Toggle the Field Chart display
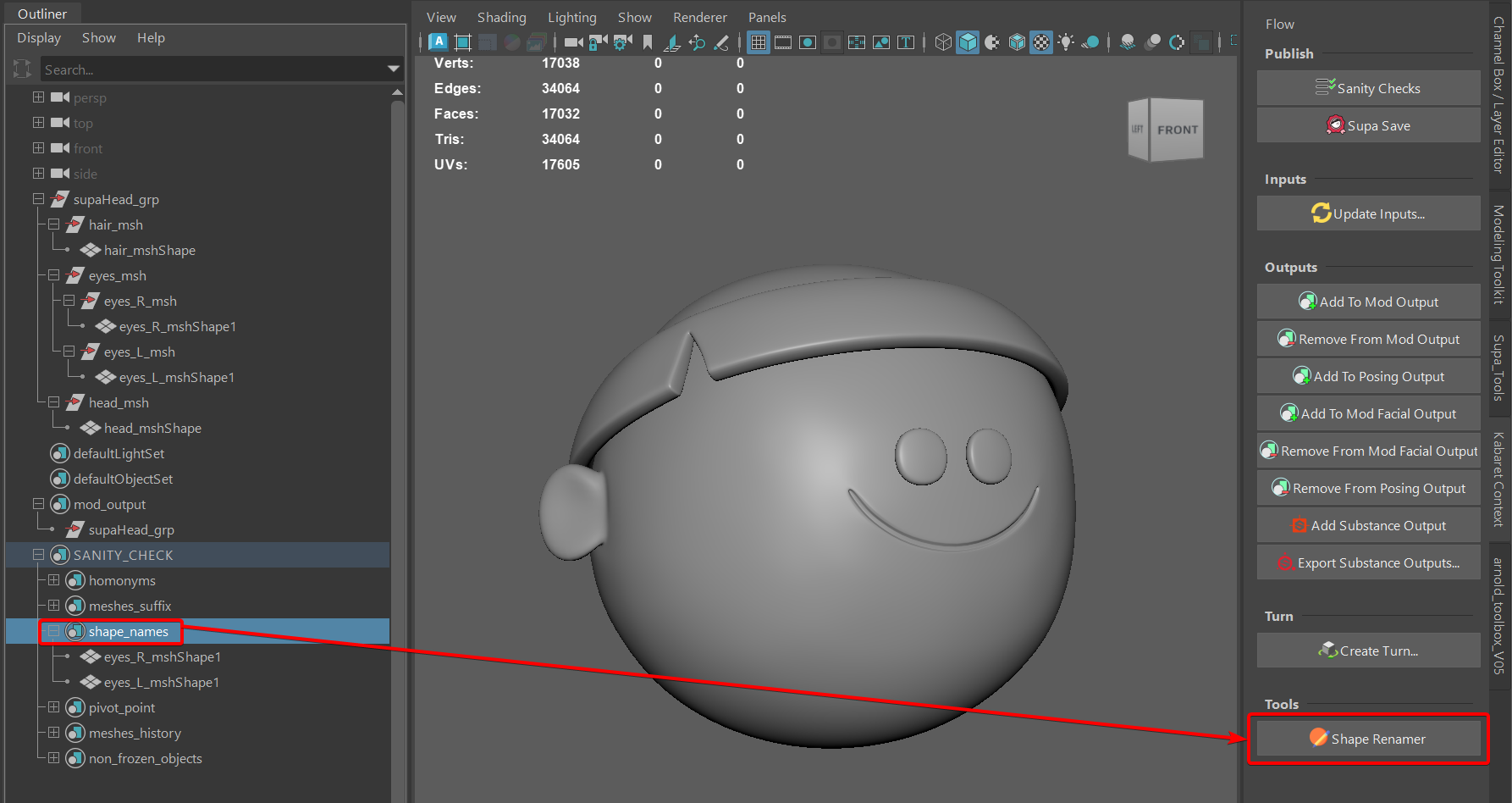The image size is (1512, 803). [x=857, y=42]
